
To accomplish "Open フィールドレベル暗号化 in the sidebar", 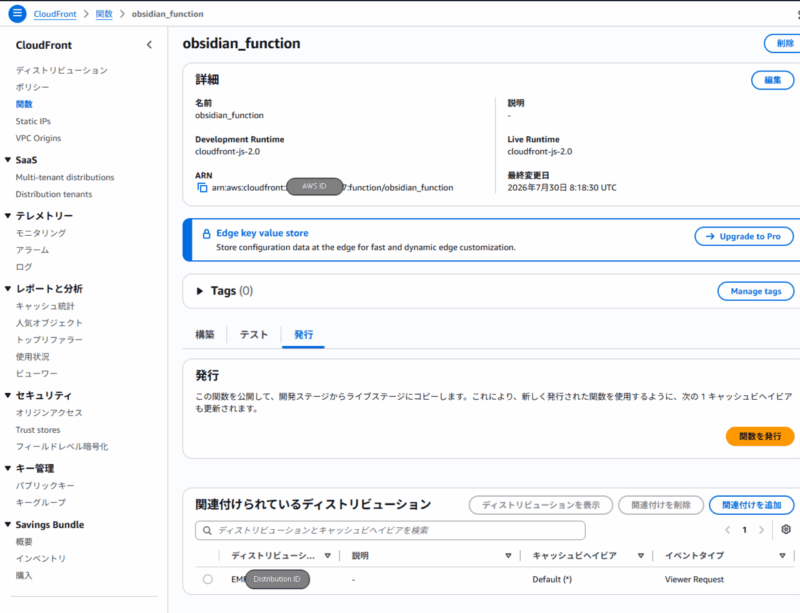I will tap(62, 447).
